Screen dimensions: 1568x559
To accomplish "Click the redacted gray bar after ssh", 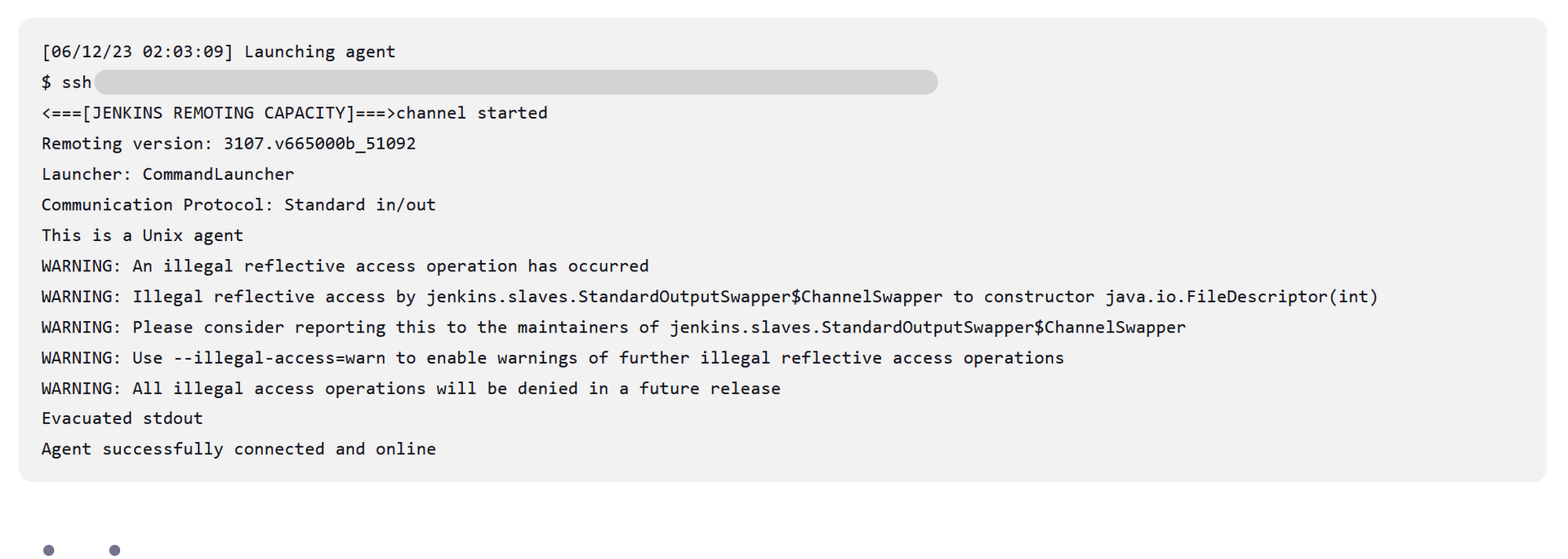I will 516,82.
